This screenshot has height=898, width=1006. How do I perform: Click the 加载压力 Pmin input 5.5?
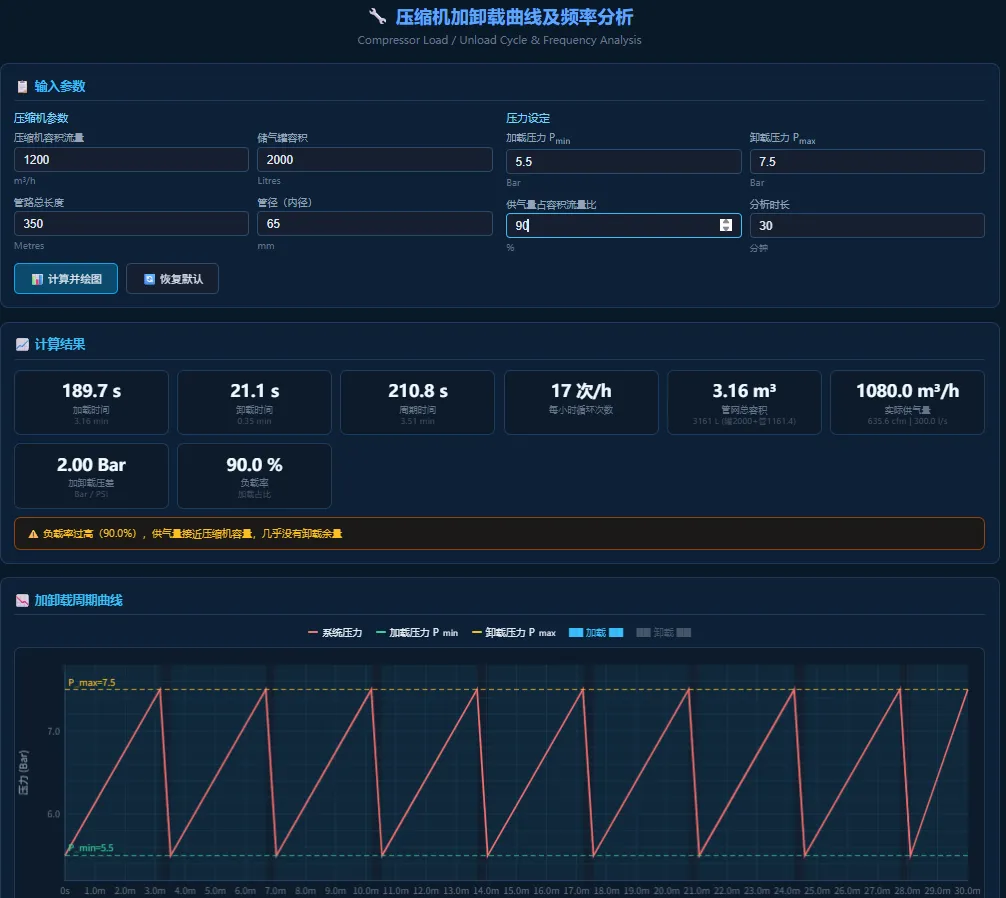(624, 162)
